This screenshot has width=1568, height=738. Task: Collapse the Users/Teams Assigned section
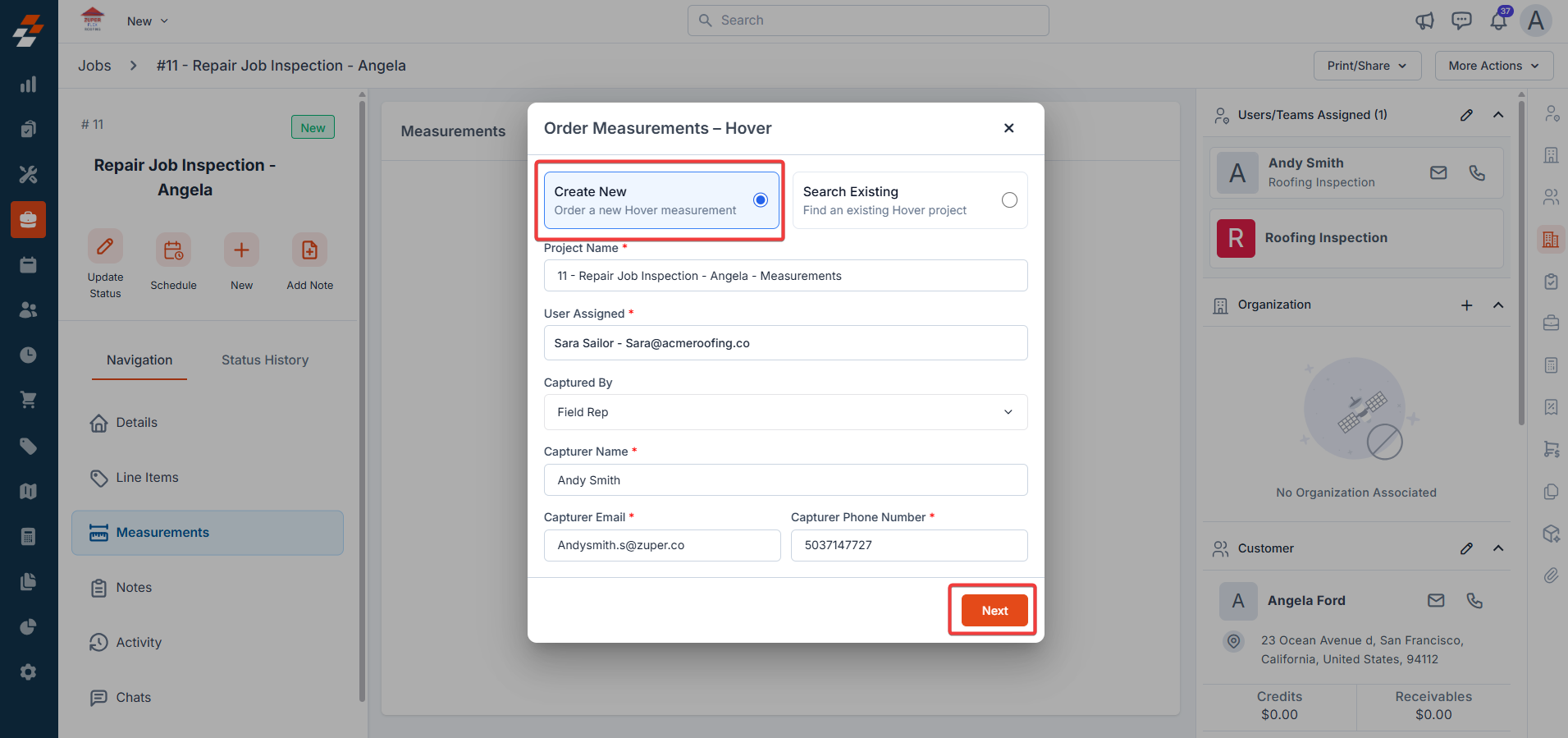coord(1498,115)
